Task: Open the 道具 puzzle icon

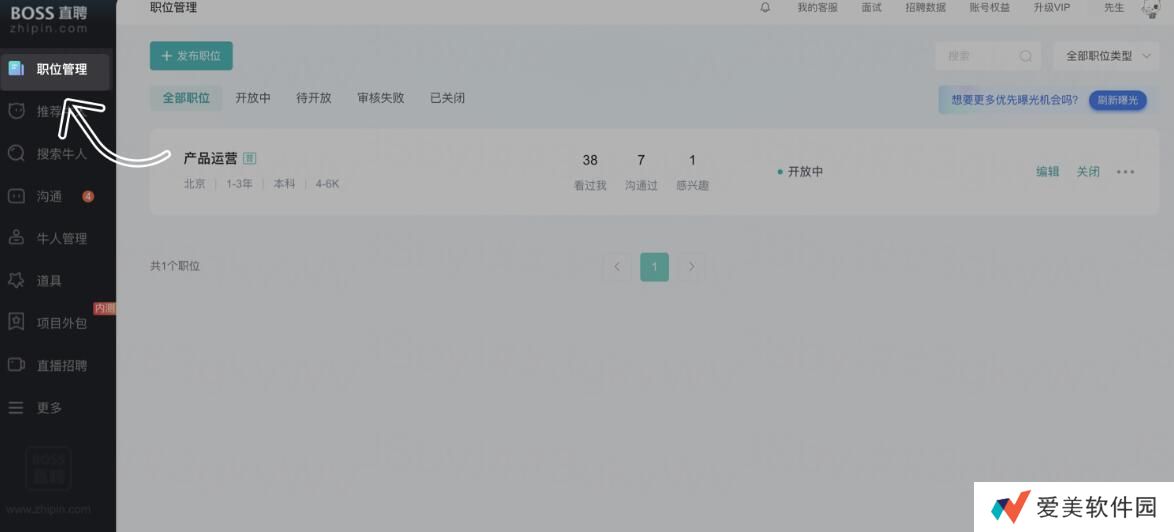Action: pyautogui.click(x=16, y=281)
